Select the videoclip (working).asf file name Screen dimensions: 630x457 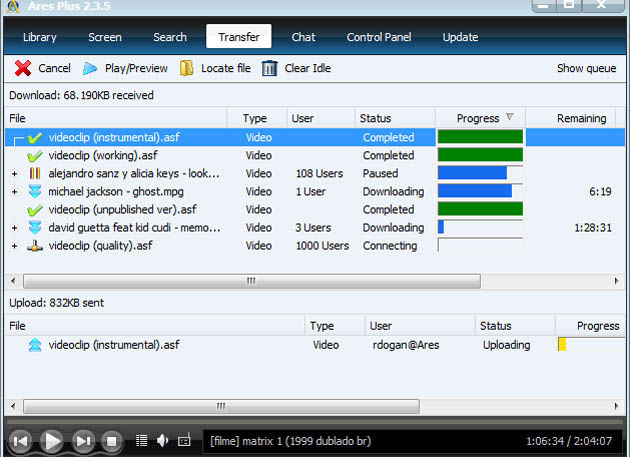coord(103,156)
